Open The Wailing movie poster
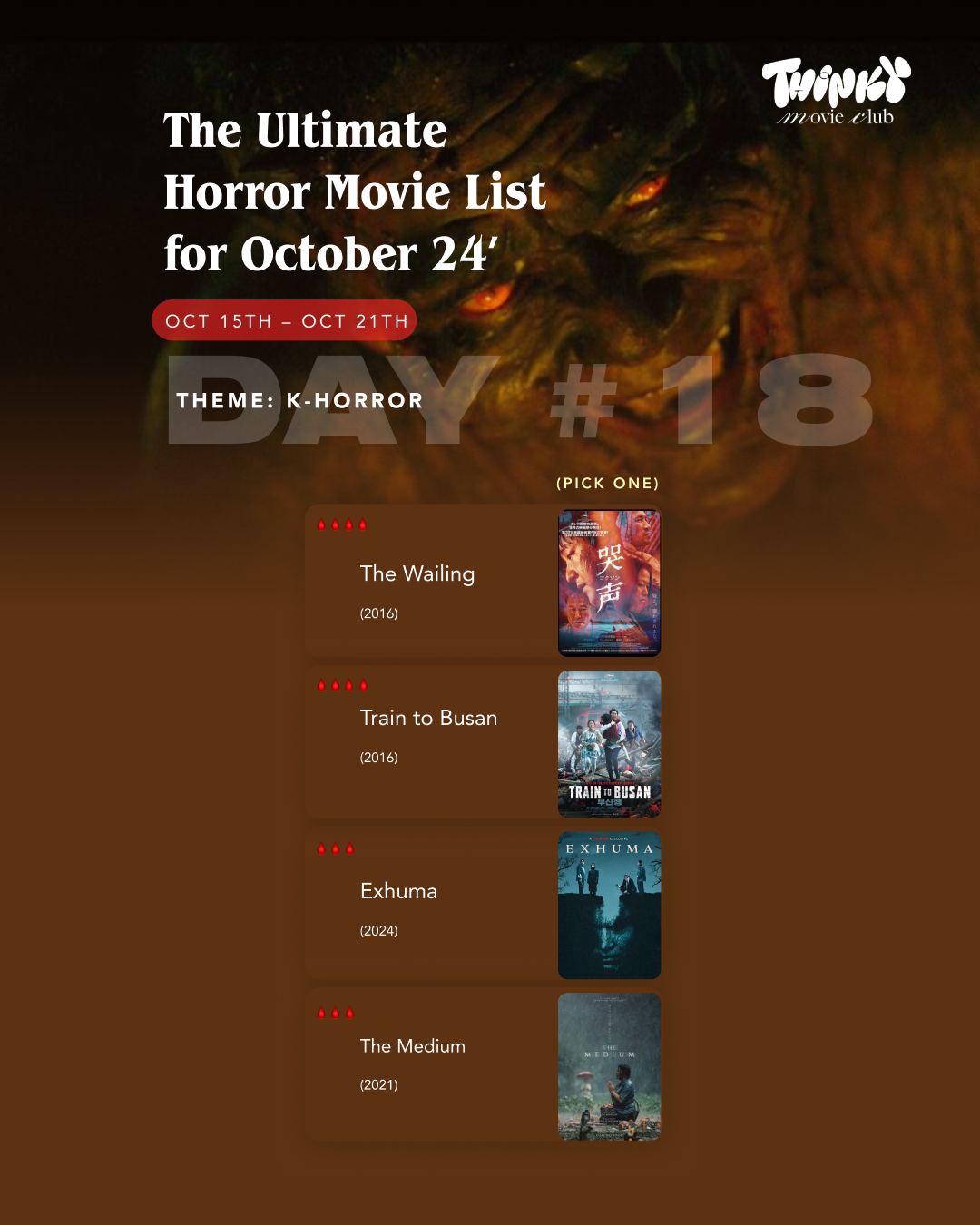The height and width of the screenshot is (1225, 980). click(x=609, y=583)
